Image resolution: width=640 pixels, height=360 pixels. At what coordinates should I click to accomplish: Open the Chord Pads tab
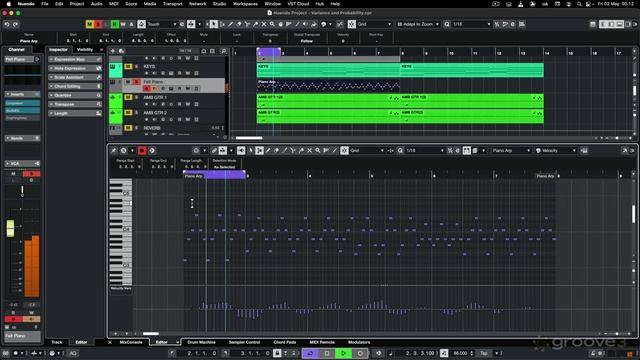(x=285, y=342)
